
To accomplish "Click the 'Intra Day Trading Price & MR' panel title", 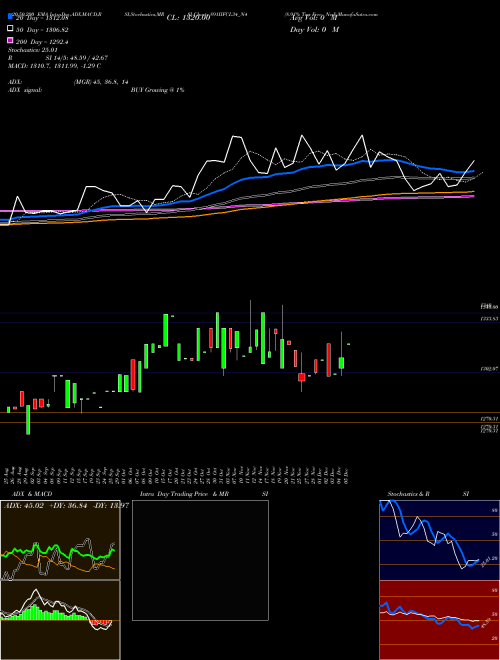I will coord(184,494).
